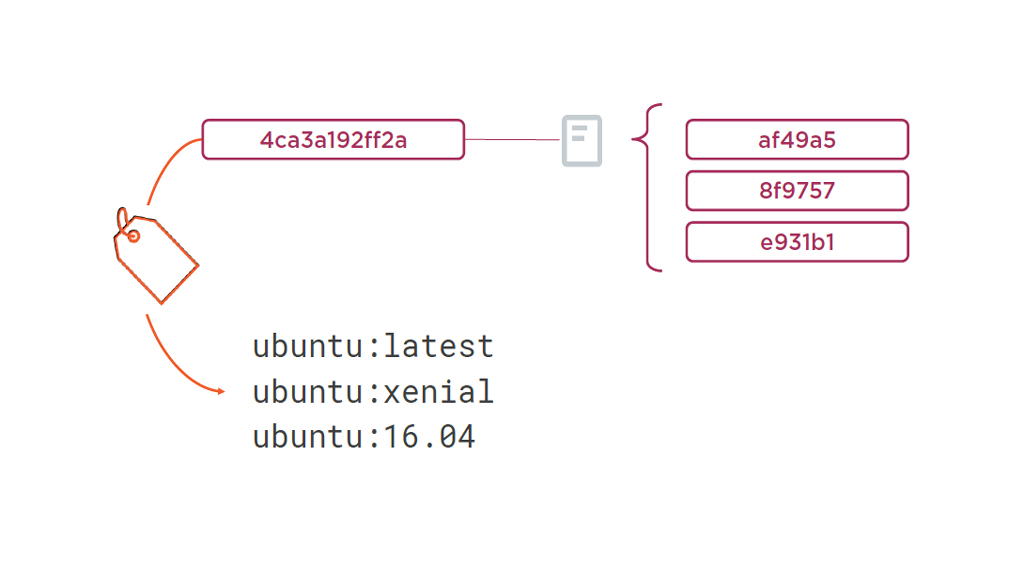Select the image ID box 4ca3a192ff2a
This screenshot has height=576, width=1024.
(333, 140)
